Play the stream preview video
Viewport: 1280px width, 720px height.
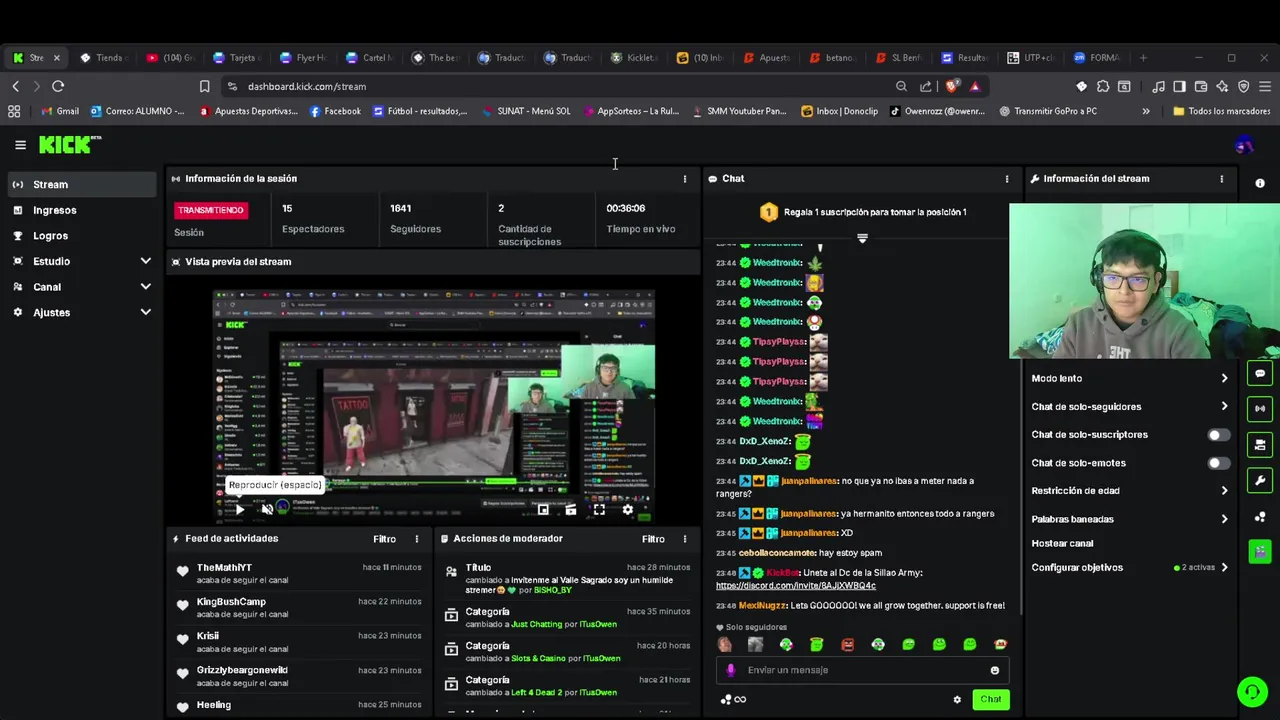pyautogui.click(x=240, y=510)
